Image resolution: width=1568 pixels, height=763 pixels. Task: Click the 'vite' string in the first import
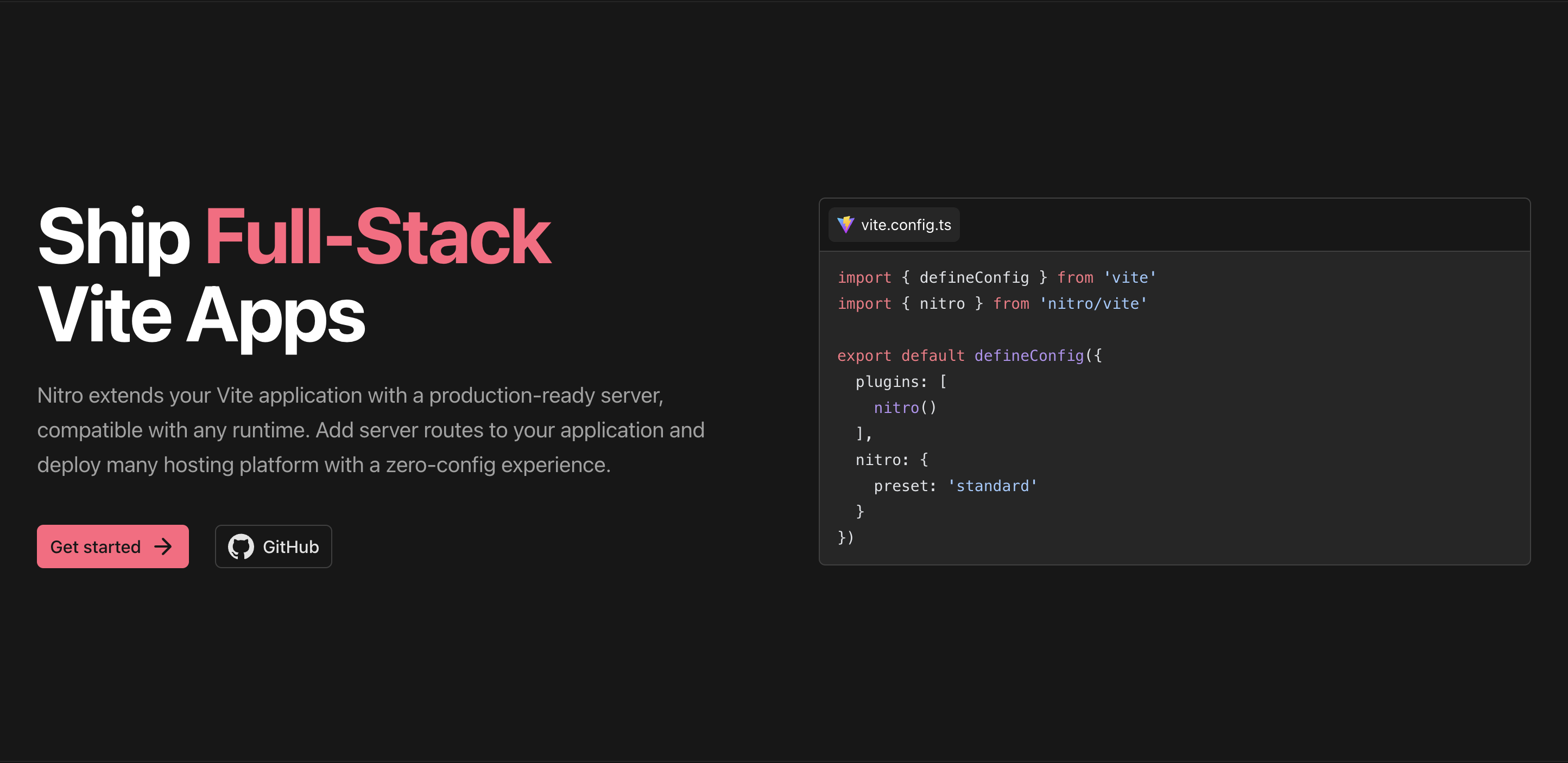click(x=1130, y=277)
